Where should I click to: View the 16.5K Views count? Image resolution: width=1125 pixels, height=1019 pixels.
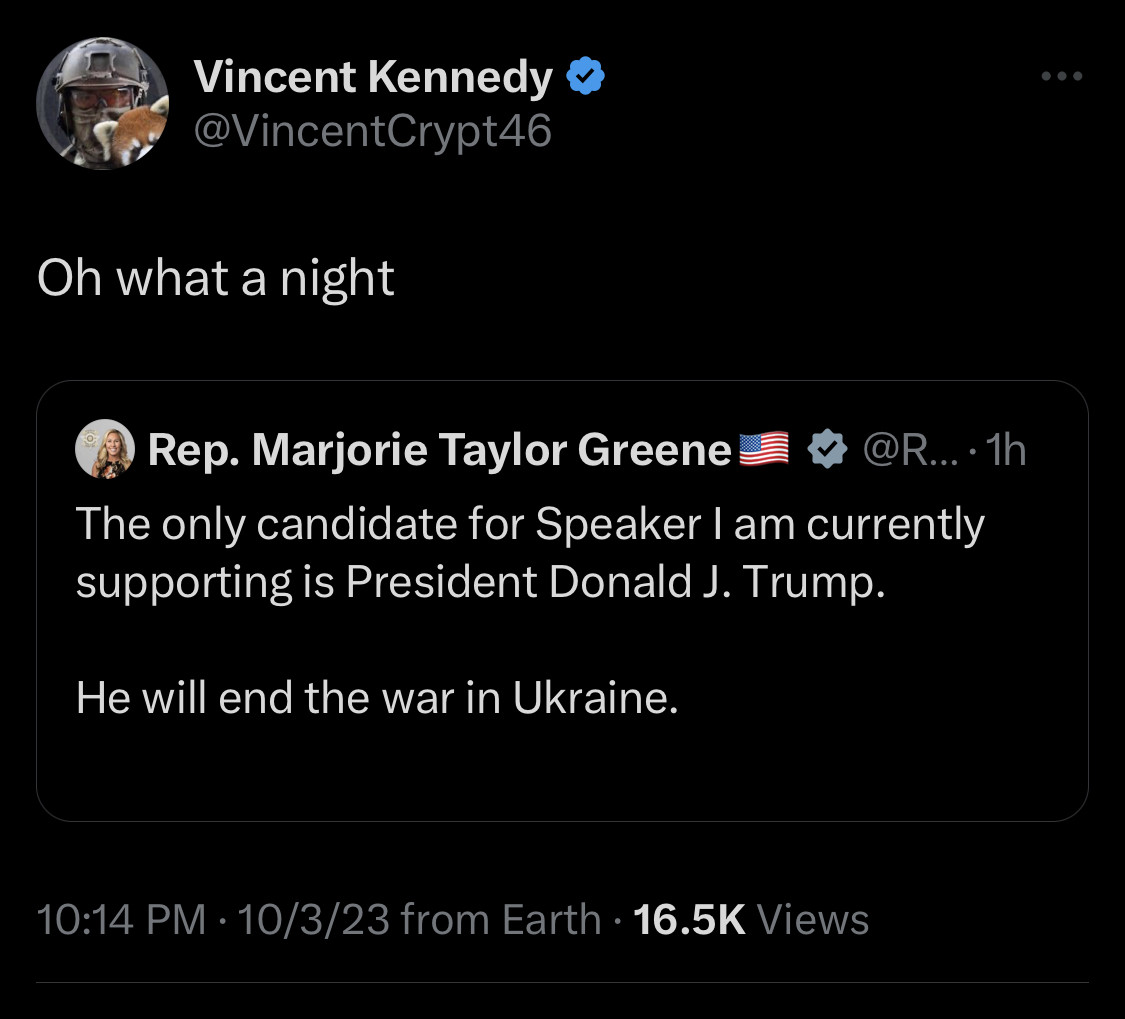[751, 919]
